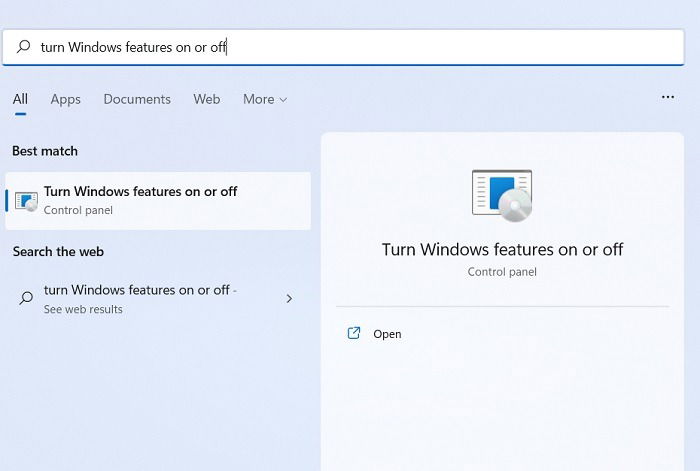Open the three-dots options menu
The height and width of the screenshot is (471, 700).
(x=668, y=97)
